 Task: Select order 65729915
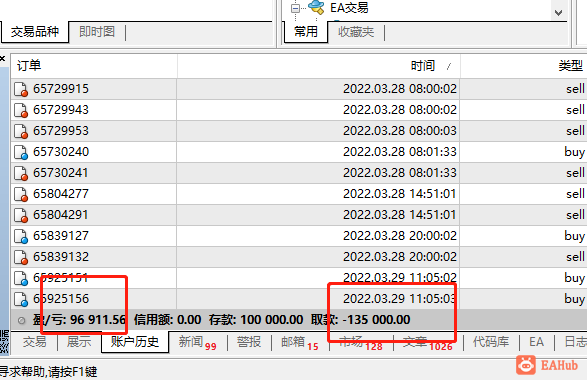pos(61,89)
